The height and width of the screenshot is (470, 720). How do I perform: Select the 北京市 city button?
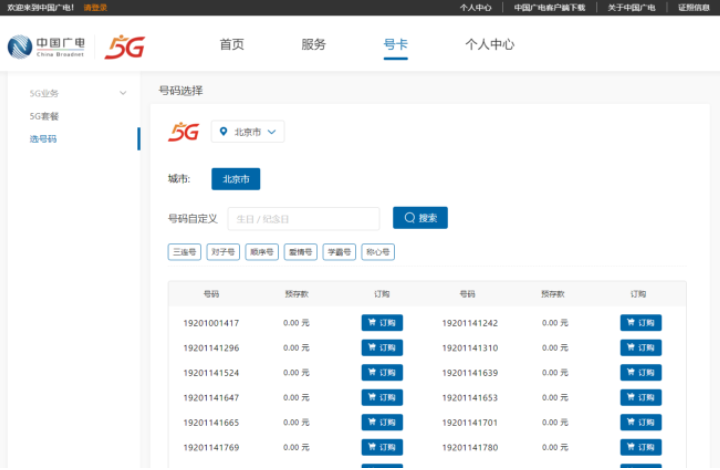coord(236,179)
